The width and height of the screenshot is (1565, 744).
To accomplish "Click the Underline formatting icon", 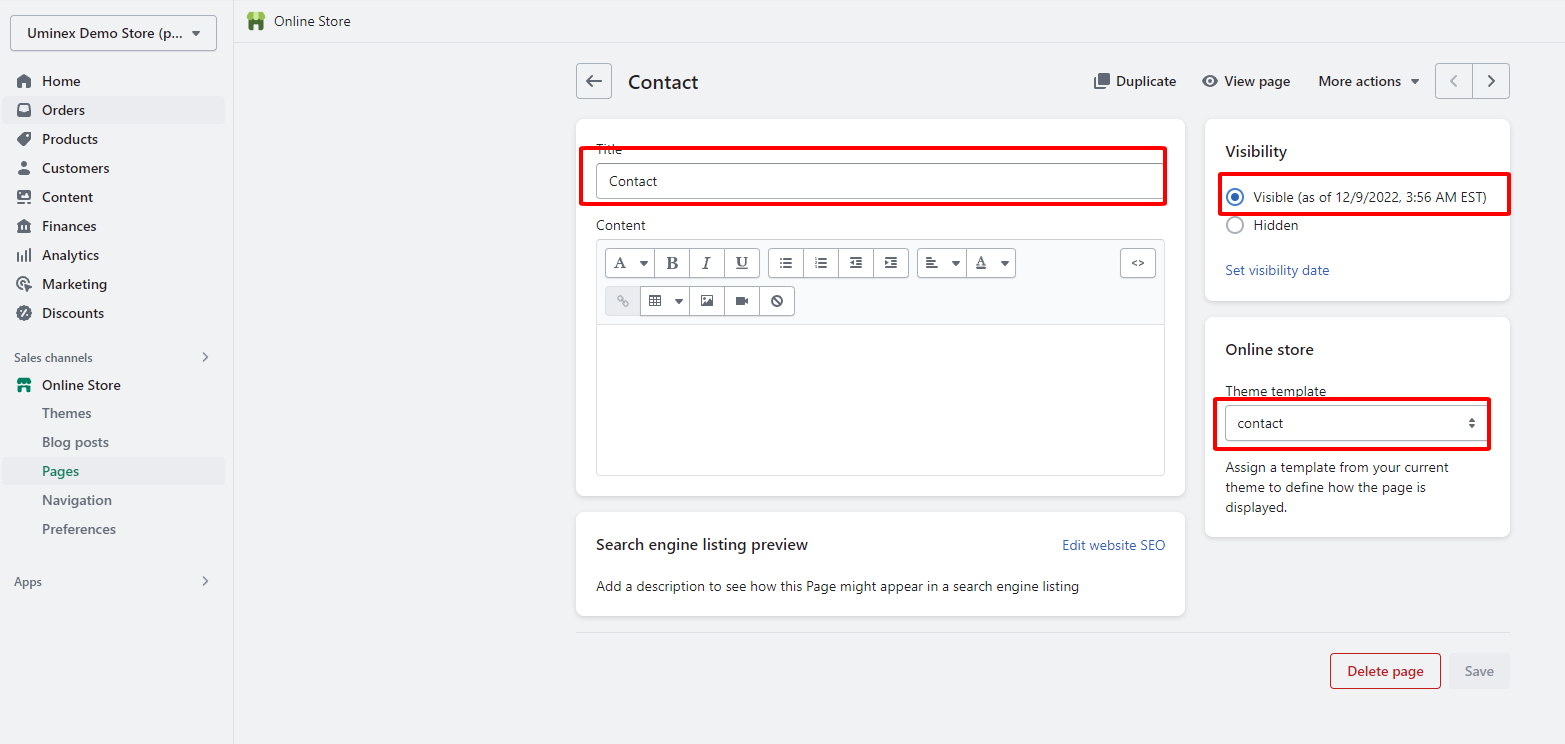I will 741,263.
